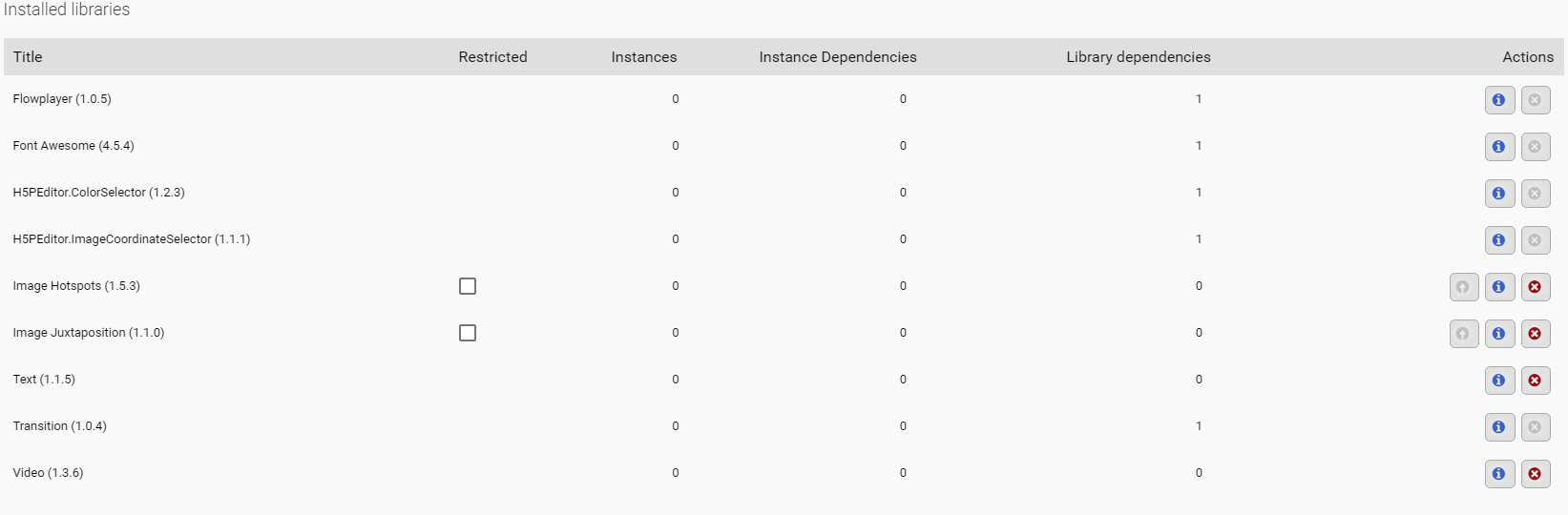Open info details for Flowplayer library
Image resolution: width=1568 pixels, height=515 pixels.
click(1499, 100)
